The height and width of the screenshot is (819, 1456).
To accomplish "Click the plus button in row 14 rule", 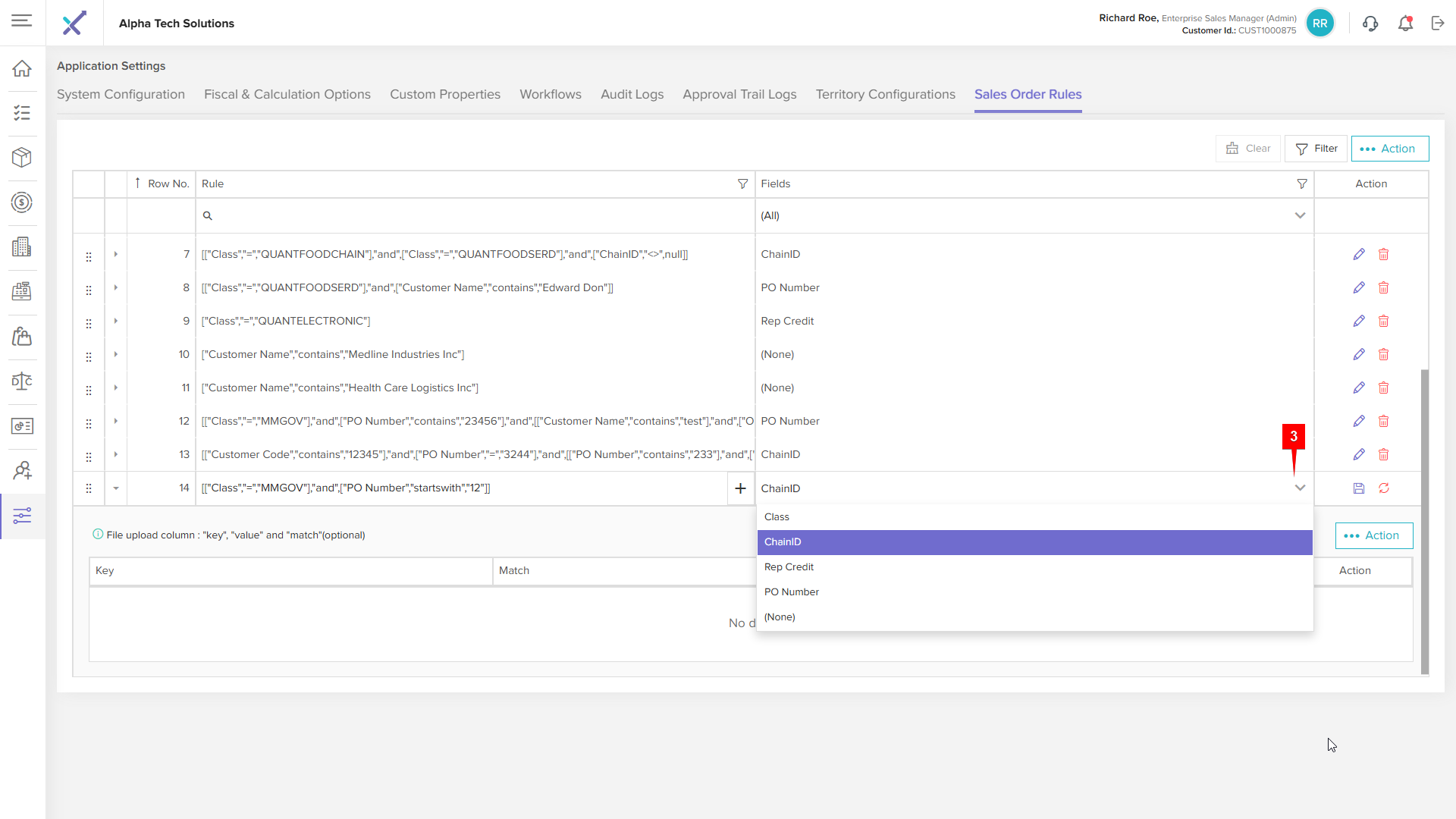I will [740, 488].
